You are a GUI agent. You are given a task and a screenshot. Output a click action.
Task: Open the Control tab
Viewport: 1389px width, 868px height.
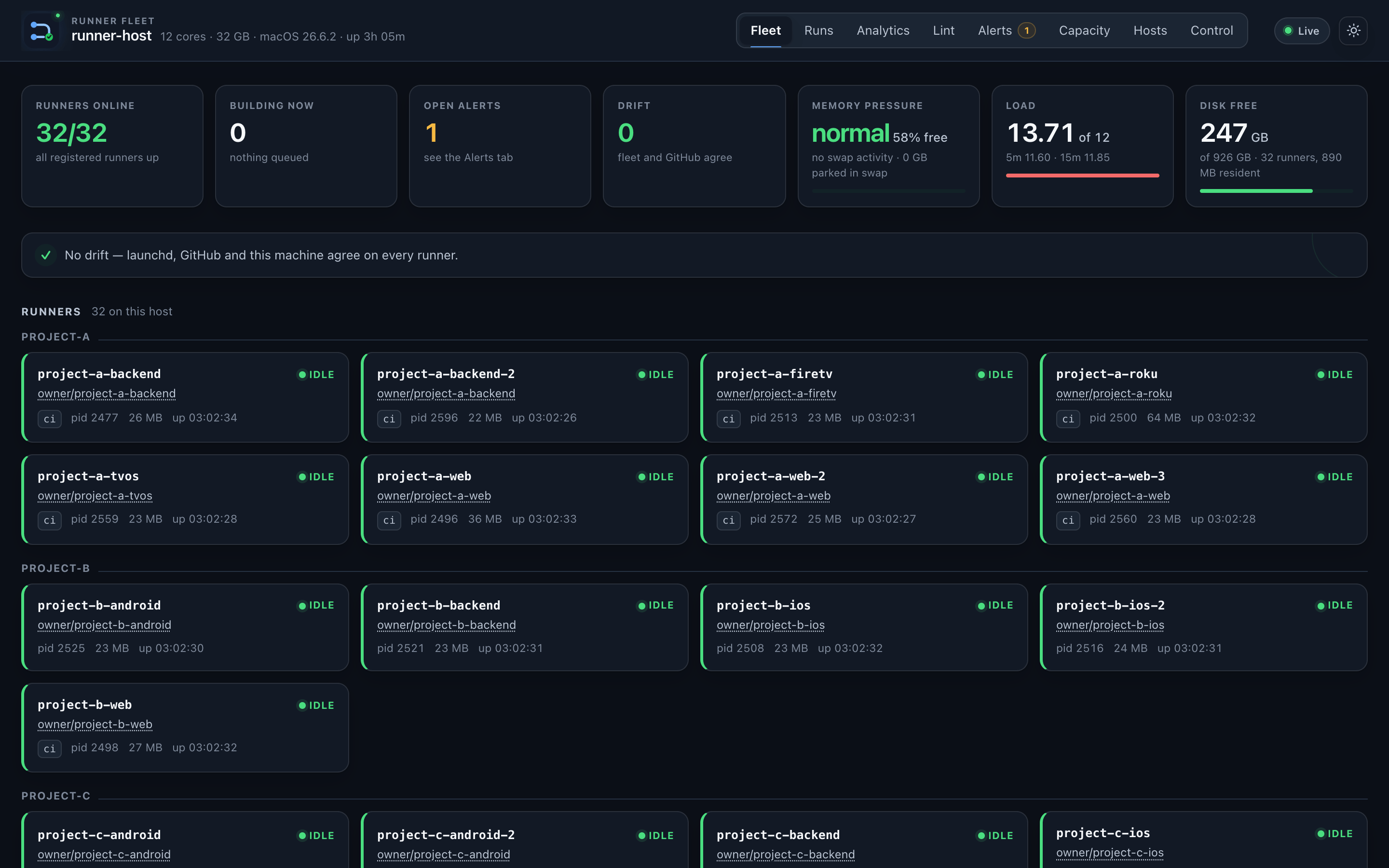tap(1212, 30)
